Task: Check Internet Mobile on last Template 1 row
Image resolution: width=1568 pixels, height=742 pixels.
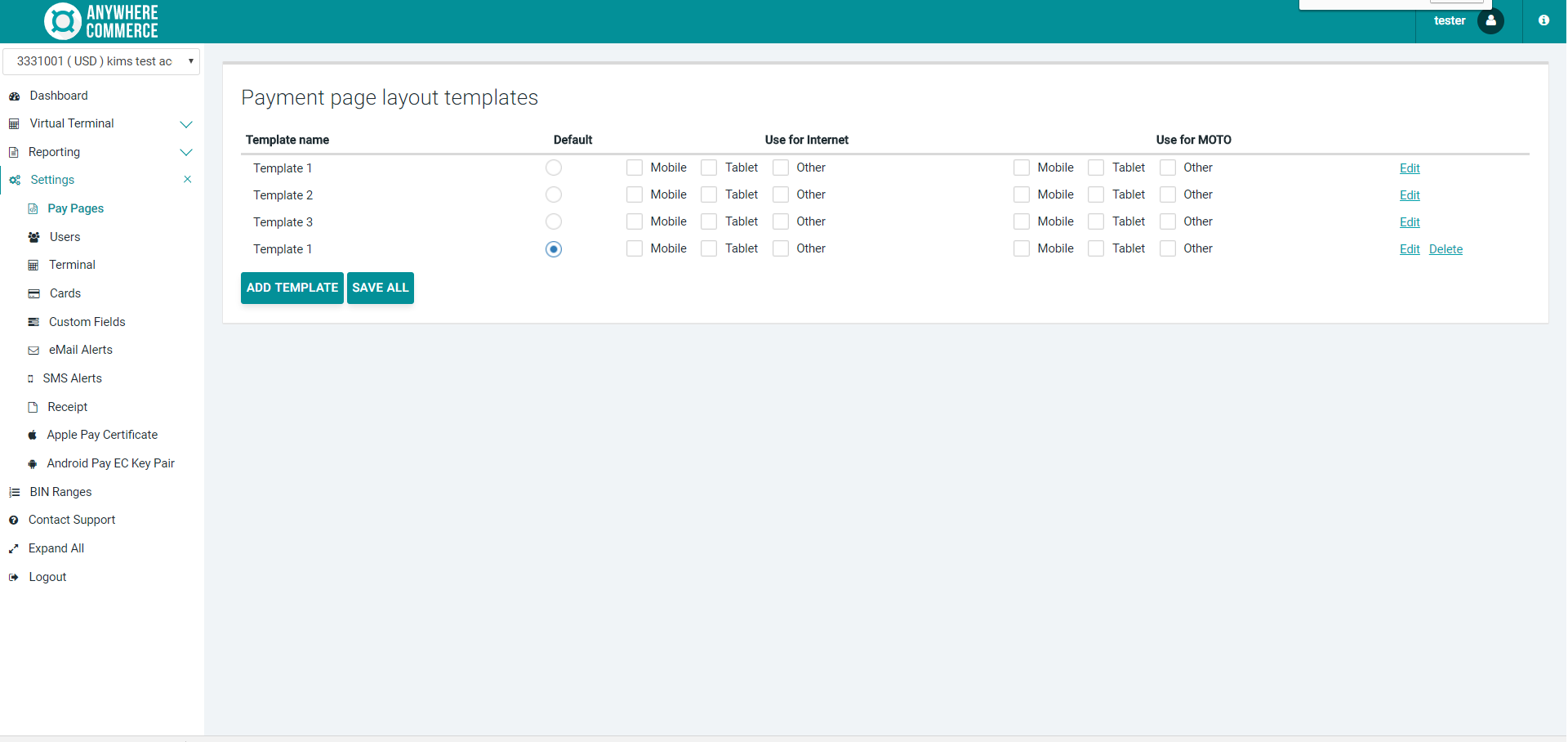Action: (635, 248)
